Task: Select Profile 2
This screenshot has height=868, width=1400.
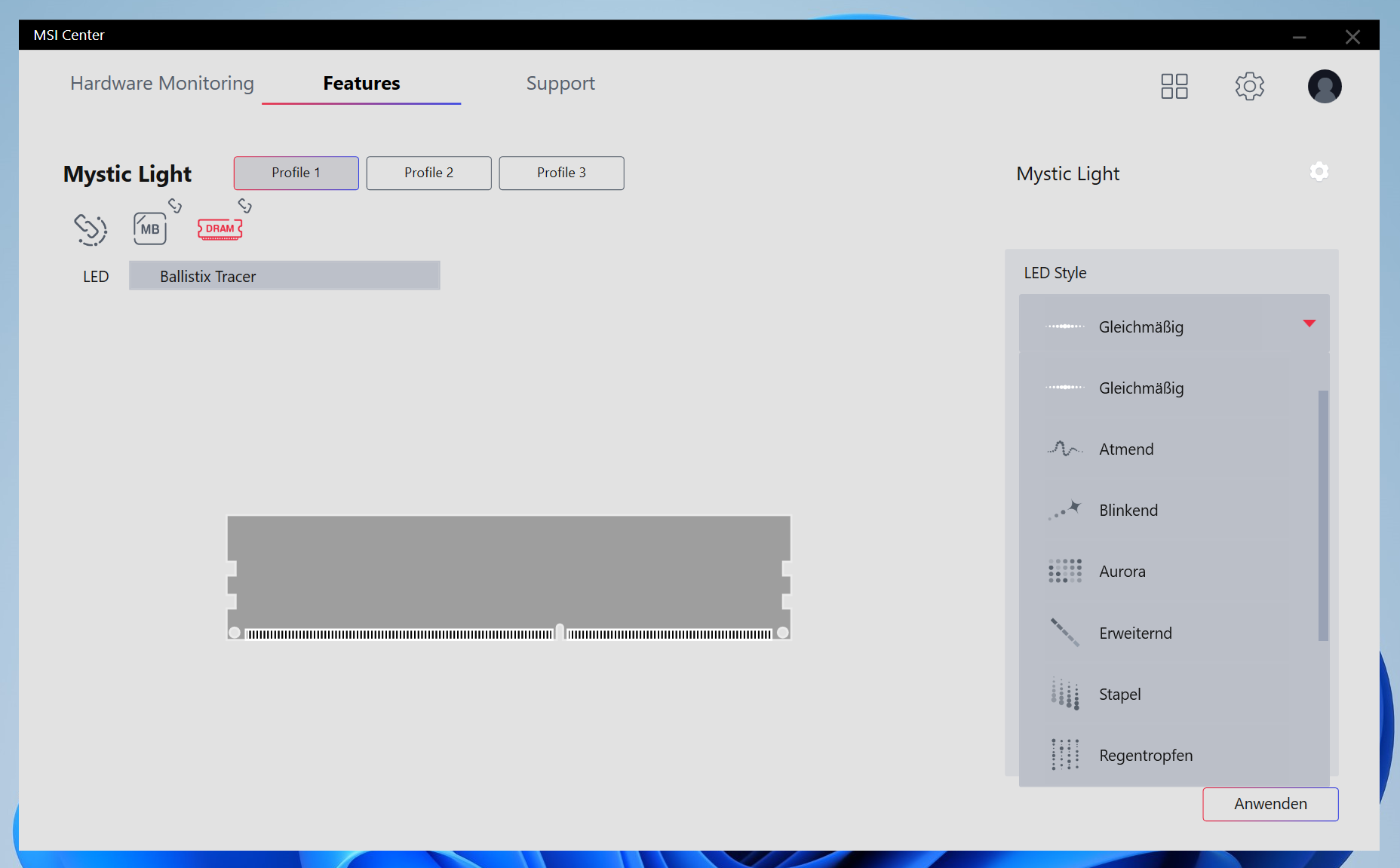Action: [x=429, y=173]
